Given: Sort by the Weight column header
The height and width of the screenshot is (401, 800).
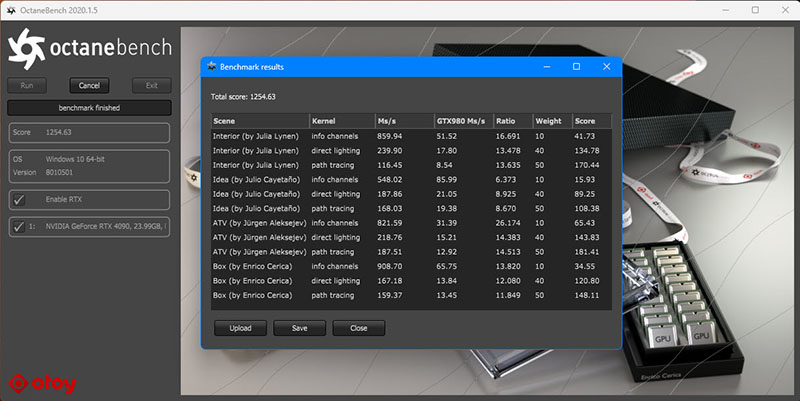Looking at the screenshot, I should coord(552,121).
